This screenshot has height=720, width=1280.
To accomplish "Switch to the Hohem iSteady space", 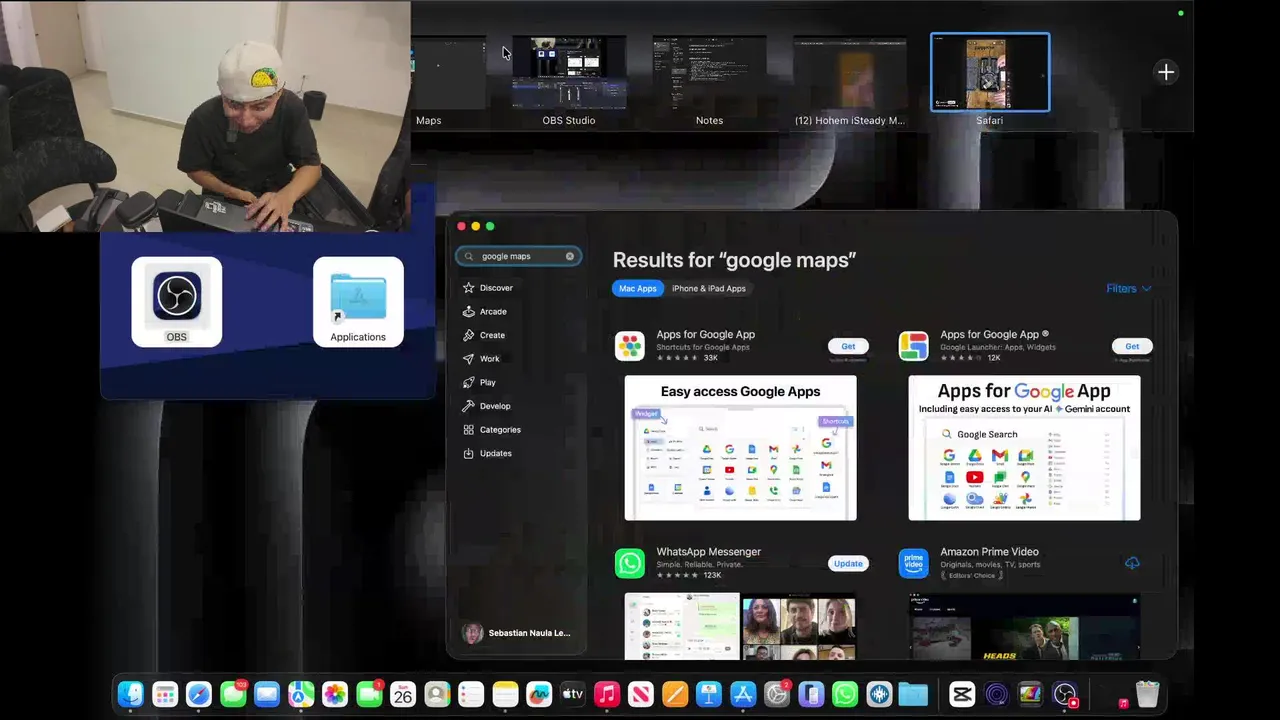I will (850, 72).
